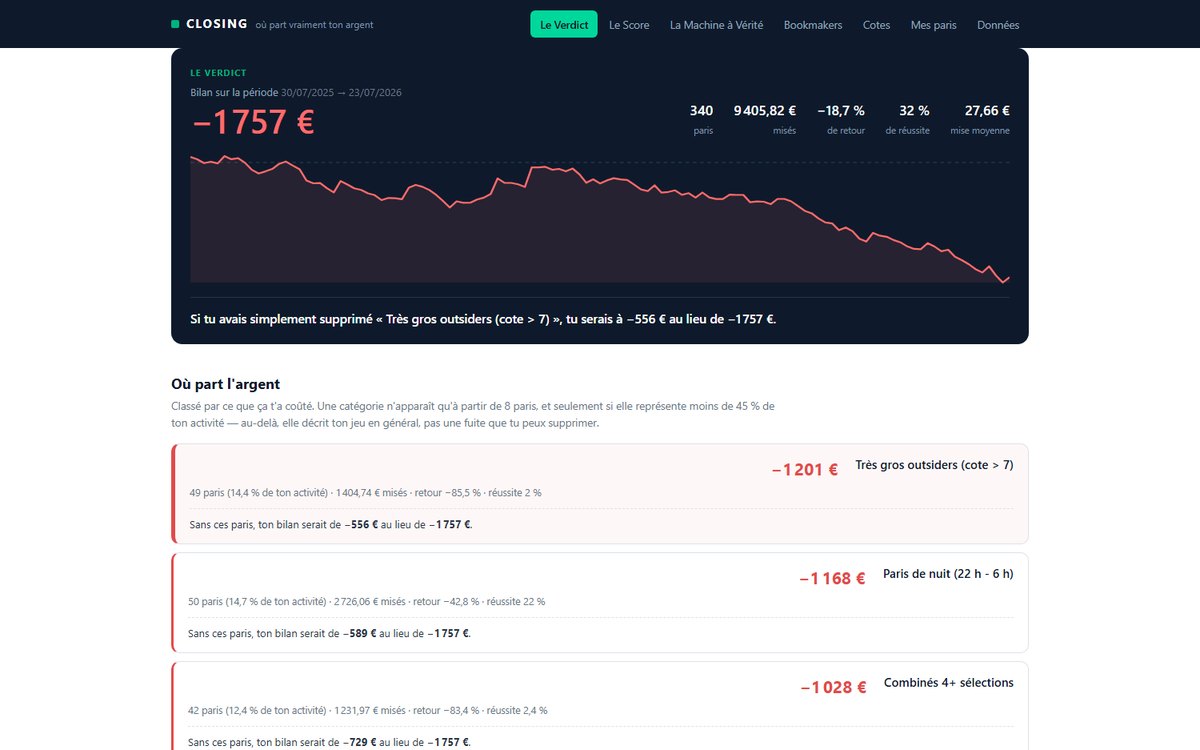Click the tagline 'où part vraiment ton argent'
The image size is (1200, 750).
pyautogui.click(x=314, y=25)
